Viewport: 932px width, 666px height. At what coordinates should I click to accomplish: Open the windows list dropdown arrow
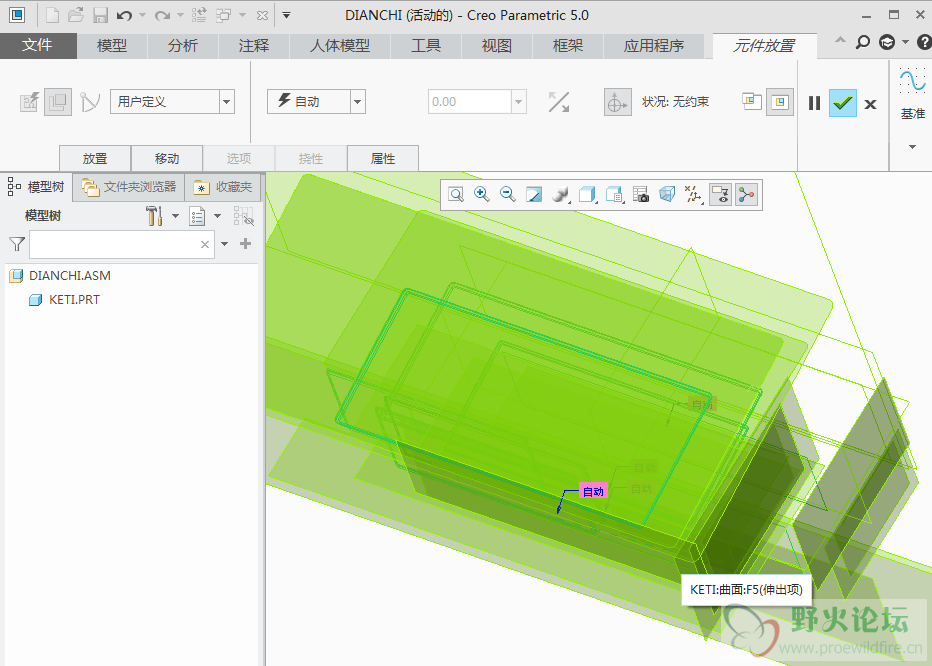pos(243,15)
